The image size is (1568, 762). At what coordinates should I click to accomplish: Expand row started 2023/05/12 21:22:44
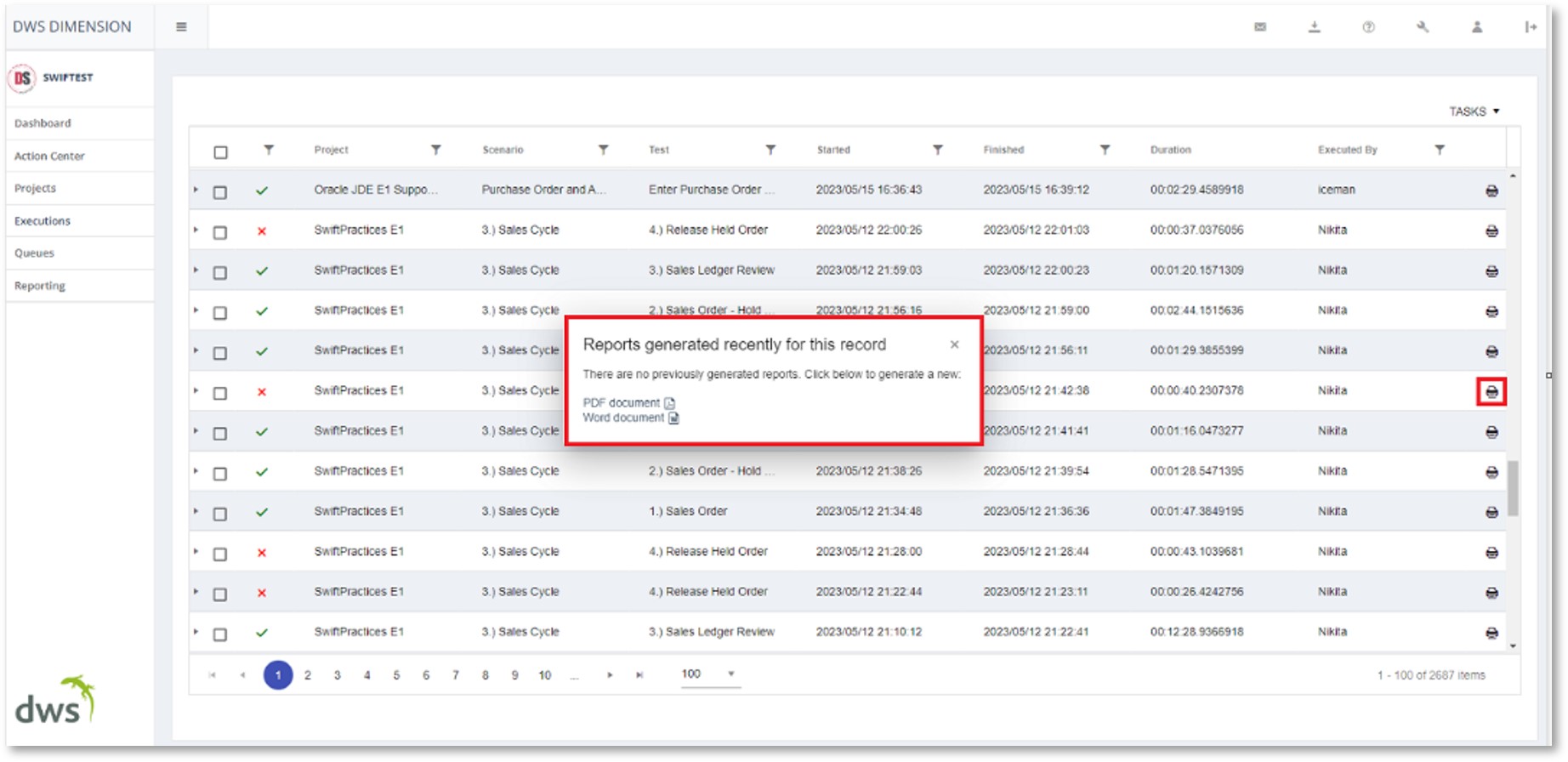(x=196, y=591)
